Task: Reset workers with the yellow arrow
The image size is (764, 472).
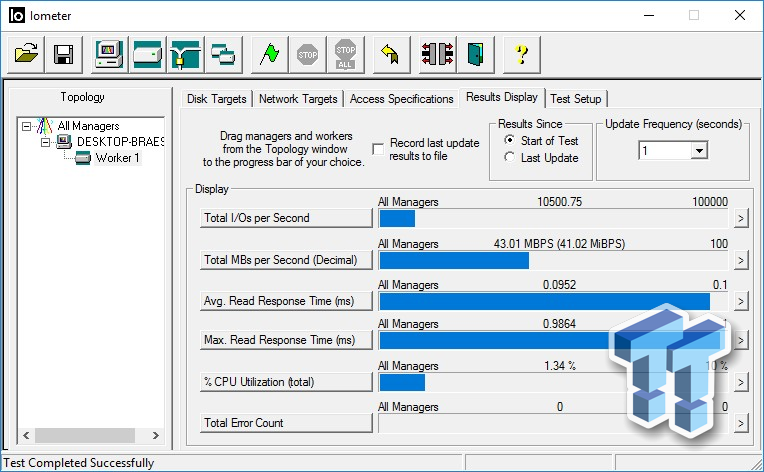Action: tap(391, 54)
